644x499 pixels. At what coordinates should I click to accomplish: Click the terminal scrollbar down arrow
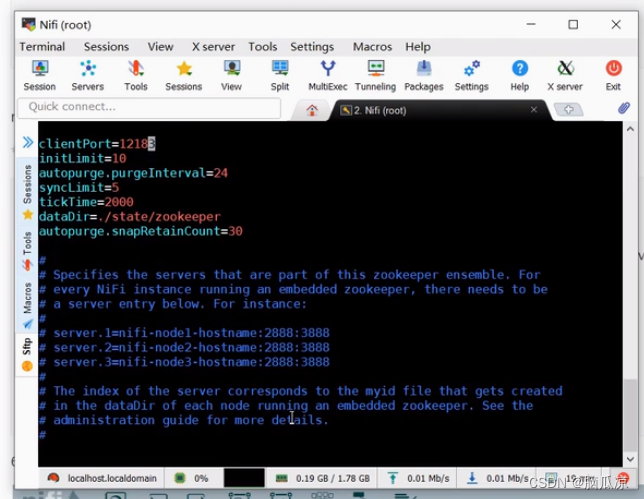pos(630,459)
